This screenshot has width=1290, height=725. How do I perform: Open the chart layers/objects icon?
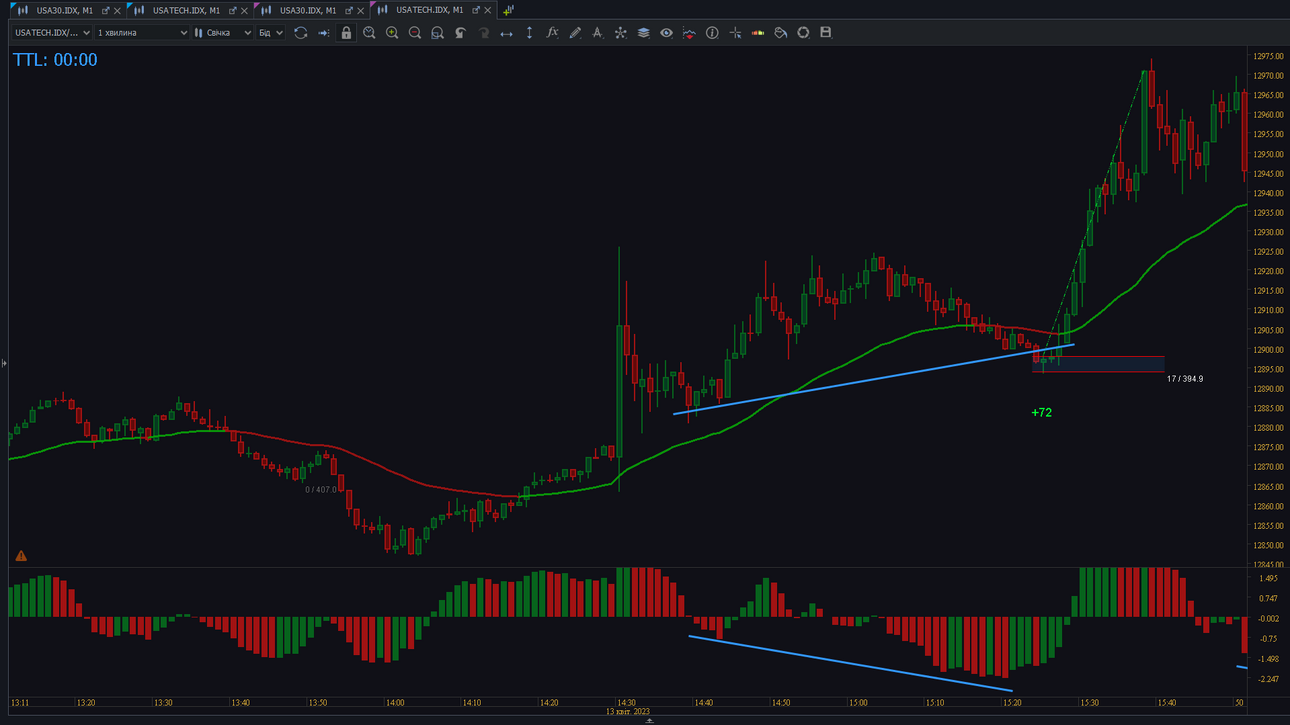click(x=643, y=33)
